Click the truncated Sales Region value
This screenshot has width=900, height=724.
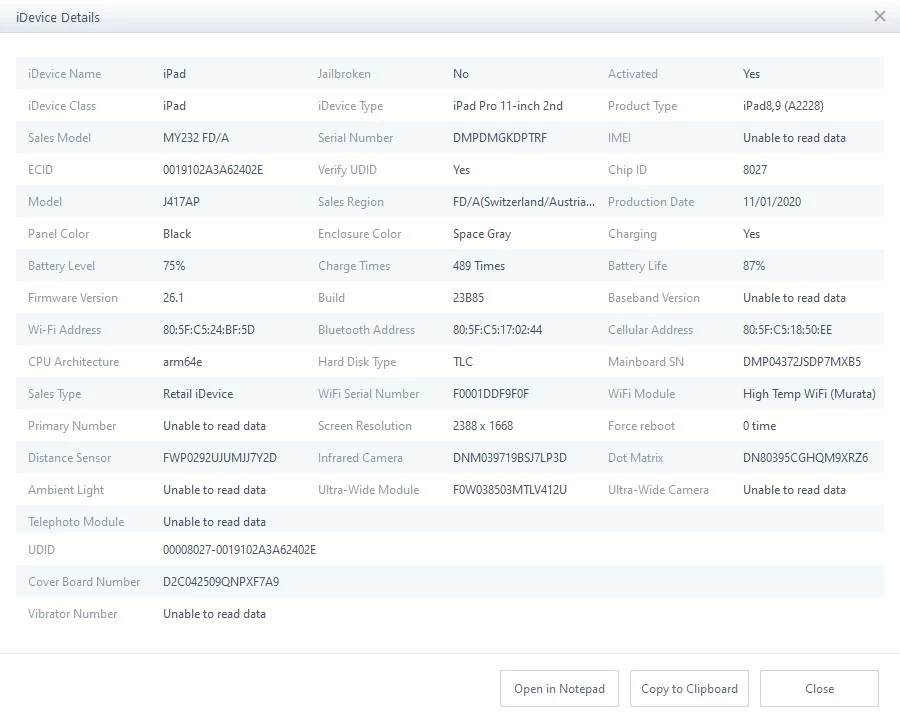pyautogui.click(x=523, y=202)
